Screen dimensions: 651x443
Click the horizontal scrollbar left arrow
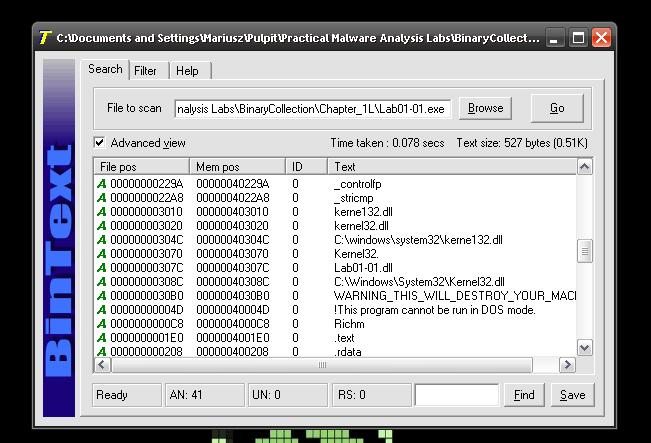(102, 365)
